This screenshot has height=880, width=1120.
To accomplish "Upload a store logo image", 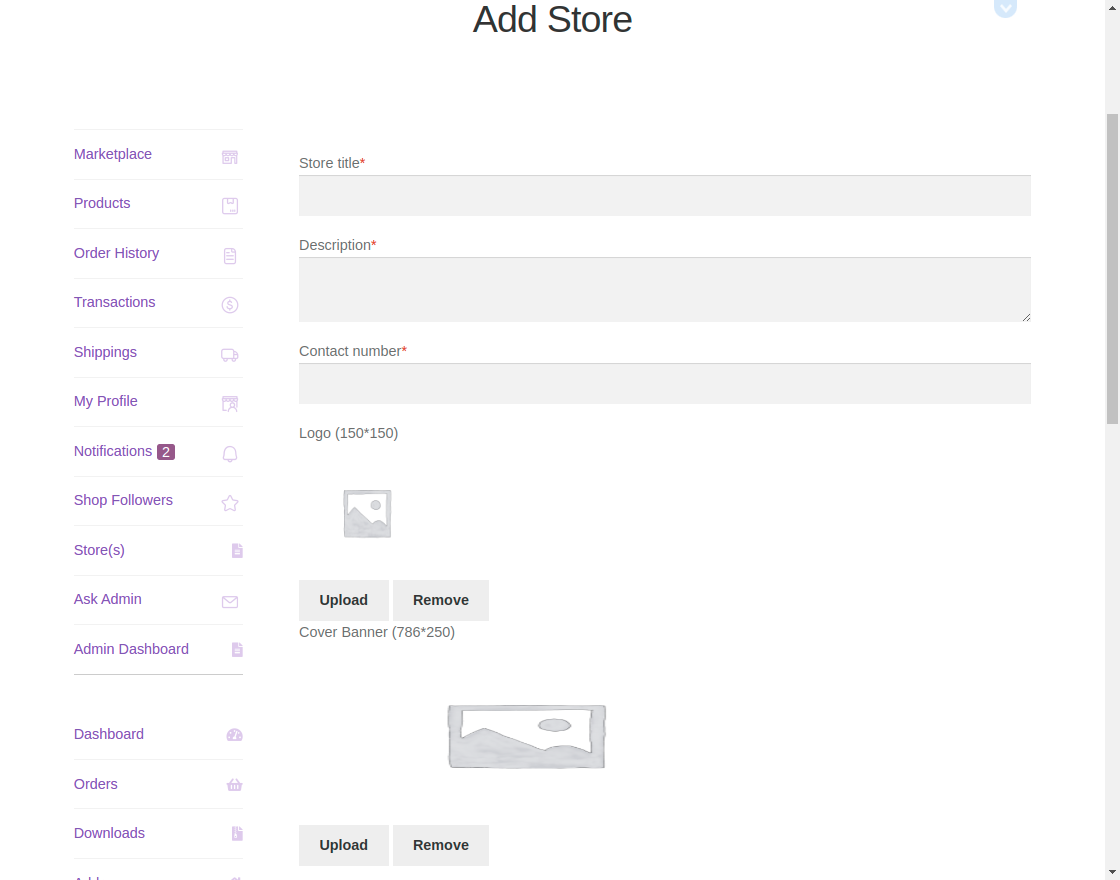I will coord(343,600).
